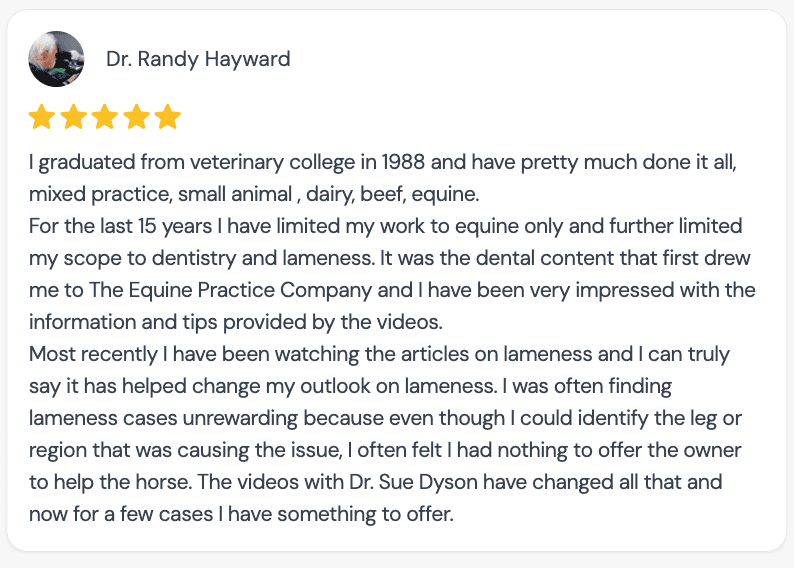Click the first rating star

click(x=41, y=118)
